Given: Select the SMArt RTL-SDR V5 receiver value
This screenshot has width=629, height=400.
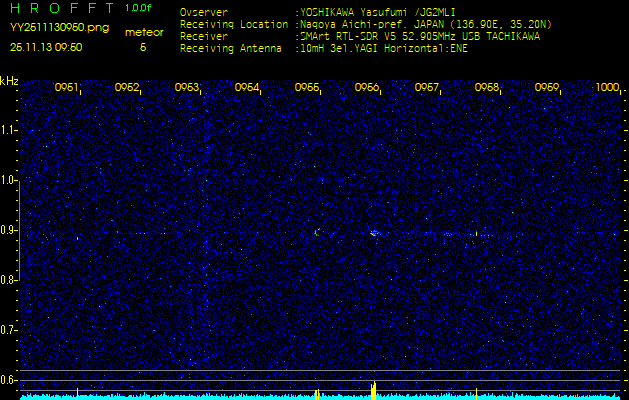Looking at the screenshot, I should pyautogui.click(x=420, y=37).
